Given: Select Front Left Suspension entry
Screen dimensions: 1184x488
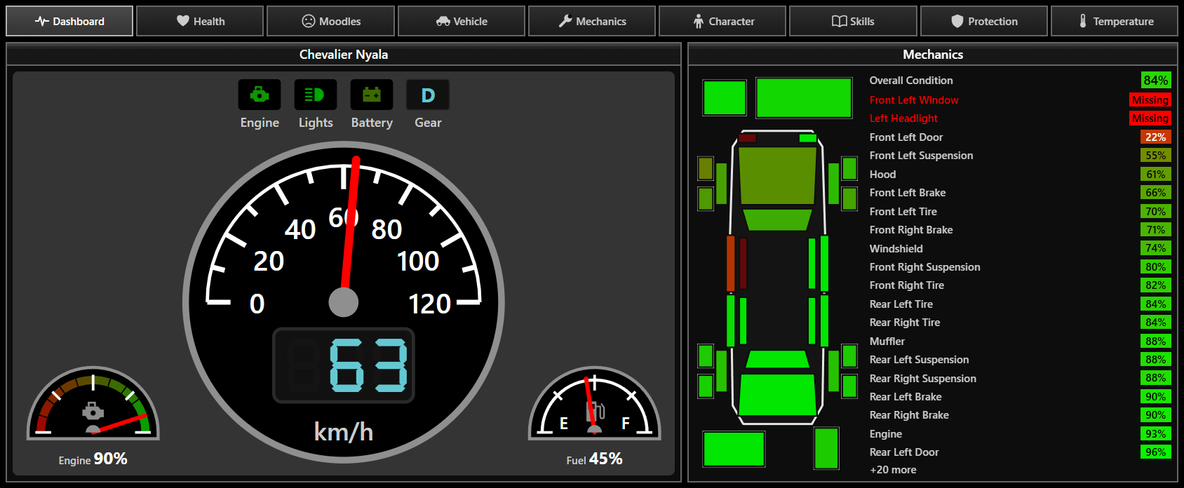Looking at the screenshot, I should click(1019, 156).
